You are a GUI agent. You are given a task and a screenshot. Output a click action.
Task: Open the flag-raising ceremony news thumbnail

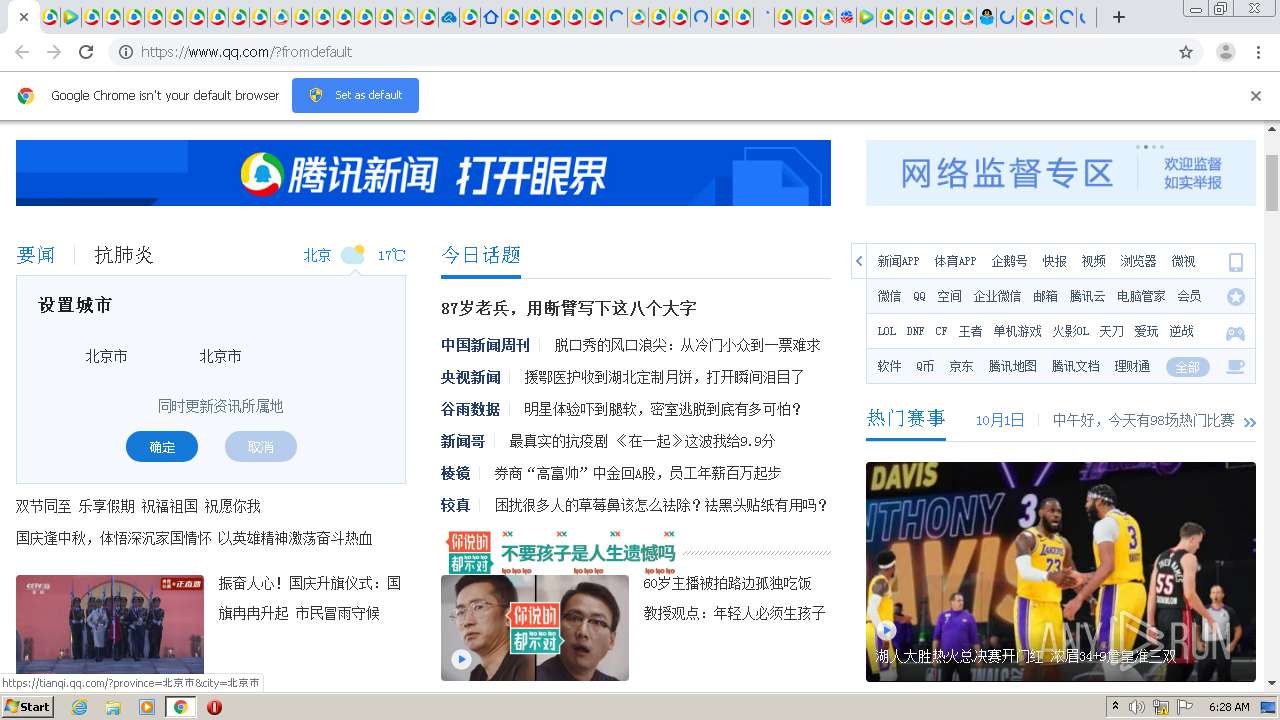click(110, 624)
